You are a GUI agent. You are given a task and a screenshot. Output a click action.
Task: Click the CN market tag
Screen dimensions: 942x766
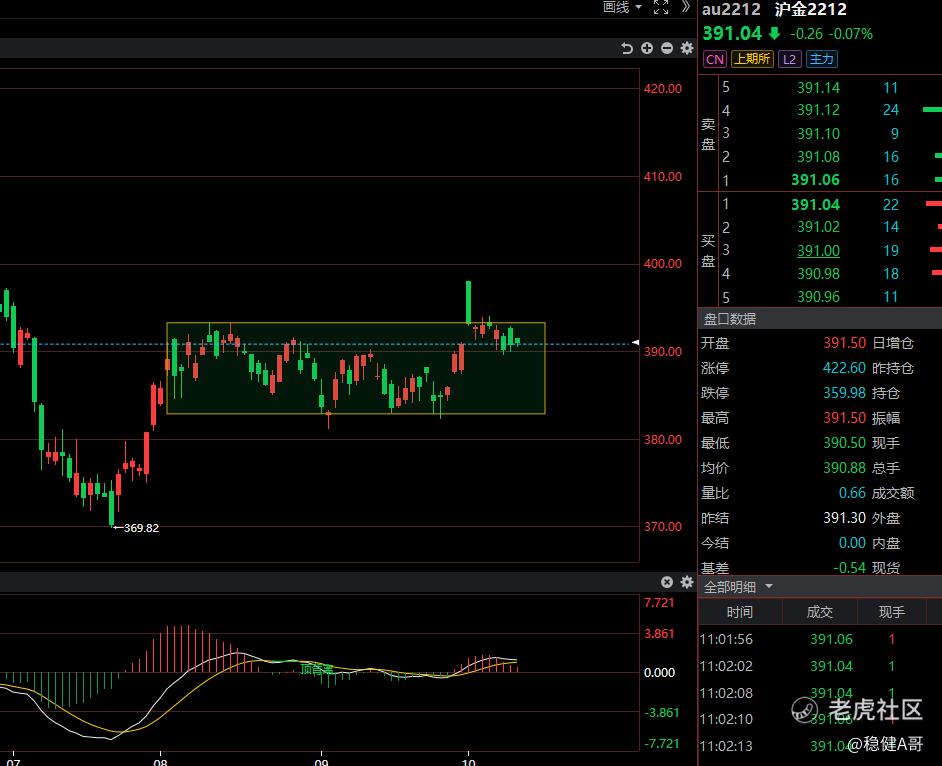point(715,59)
